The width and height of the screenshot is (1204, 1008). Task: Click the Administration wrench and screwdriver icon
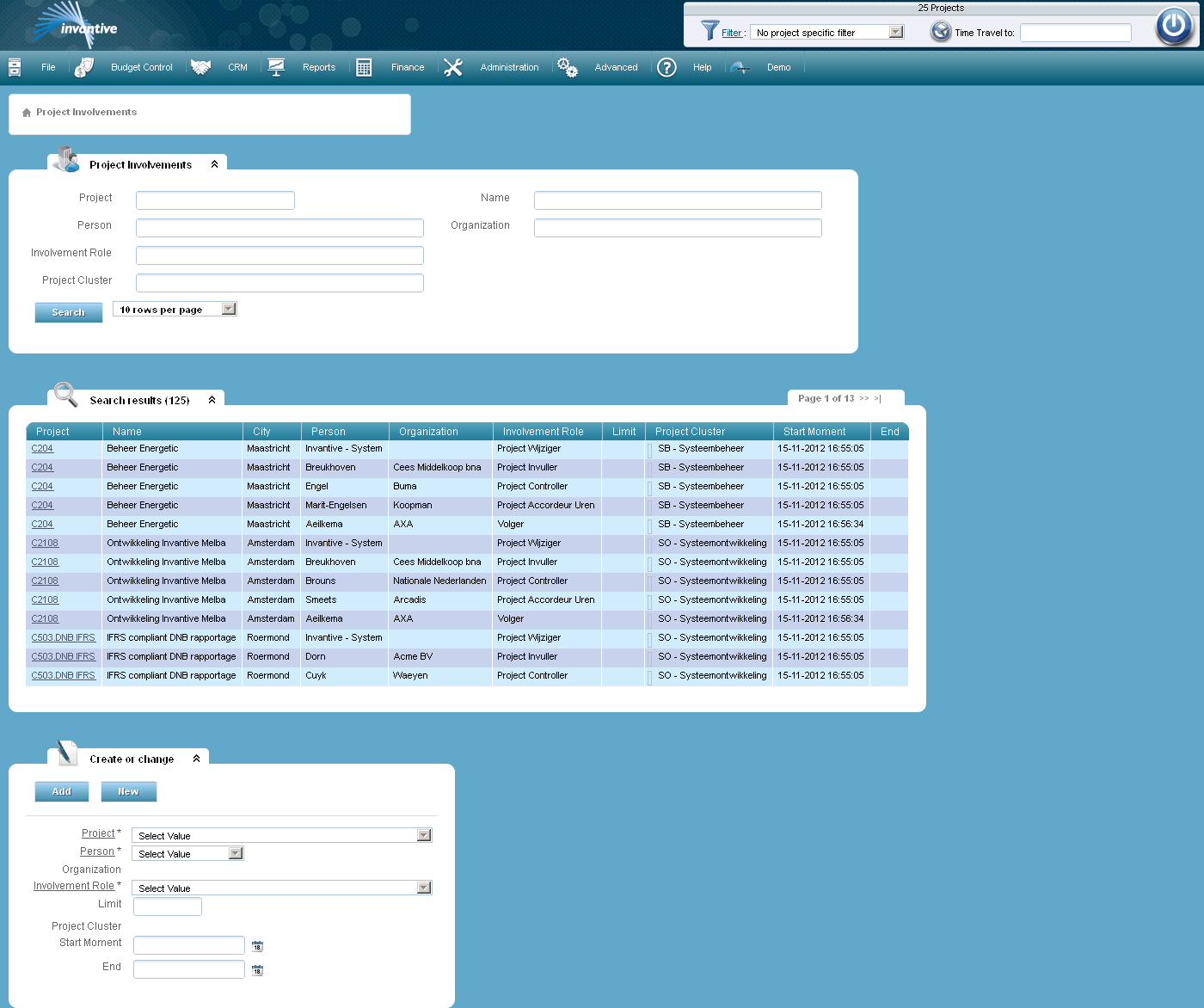coord(453,66)
